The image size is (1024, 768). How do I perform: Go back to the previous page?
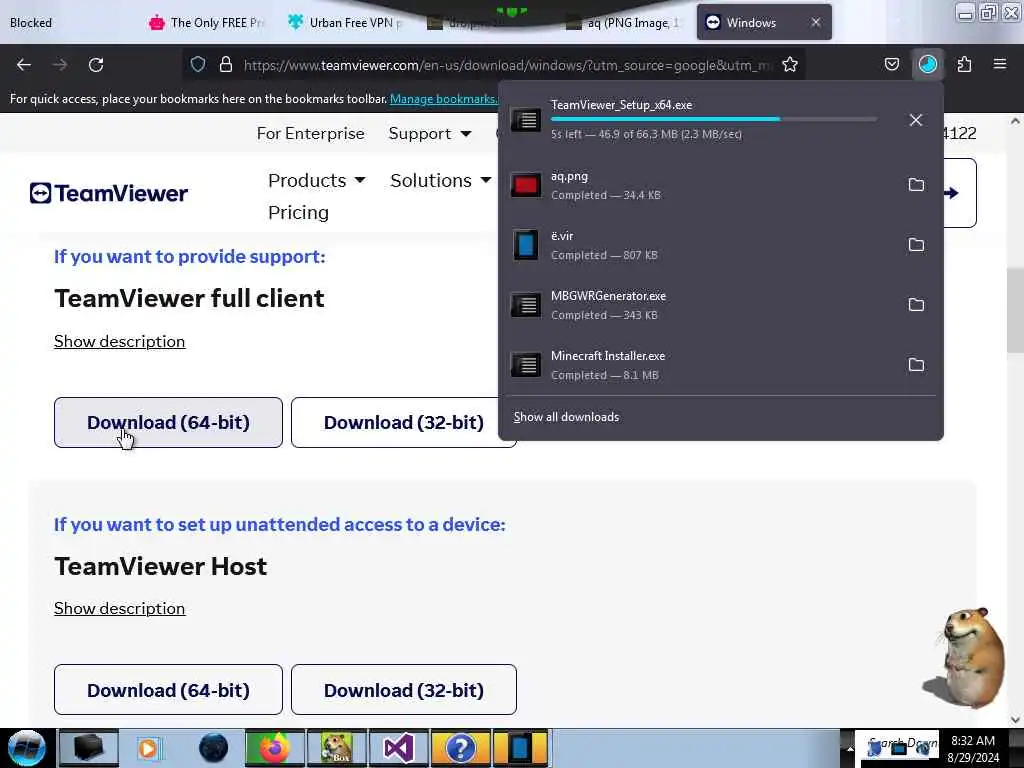coord(24,65)
